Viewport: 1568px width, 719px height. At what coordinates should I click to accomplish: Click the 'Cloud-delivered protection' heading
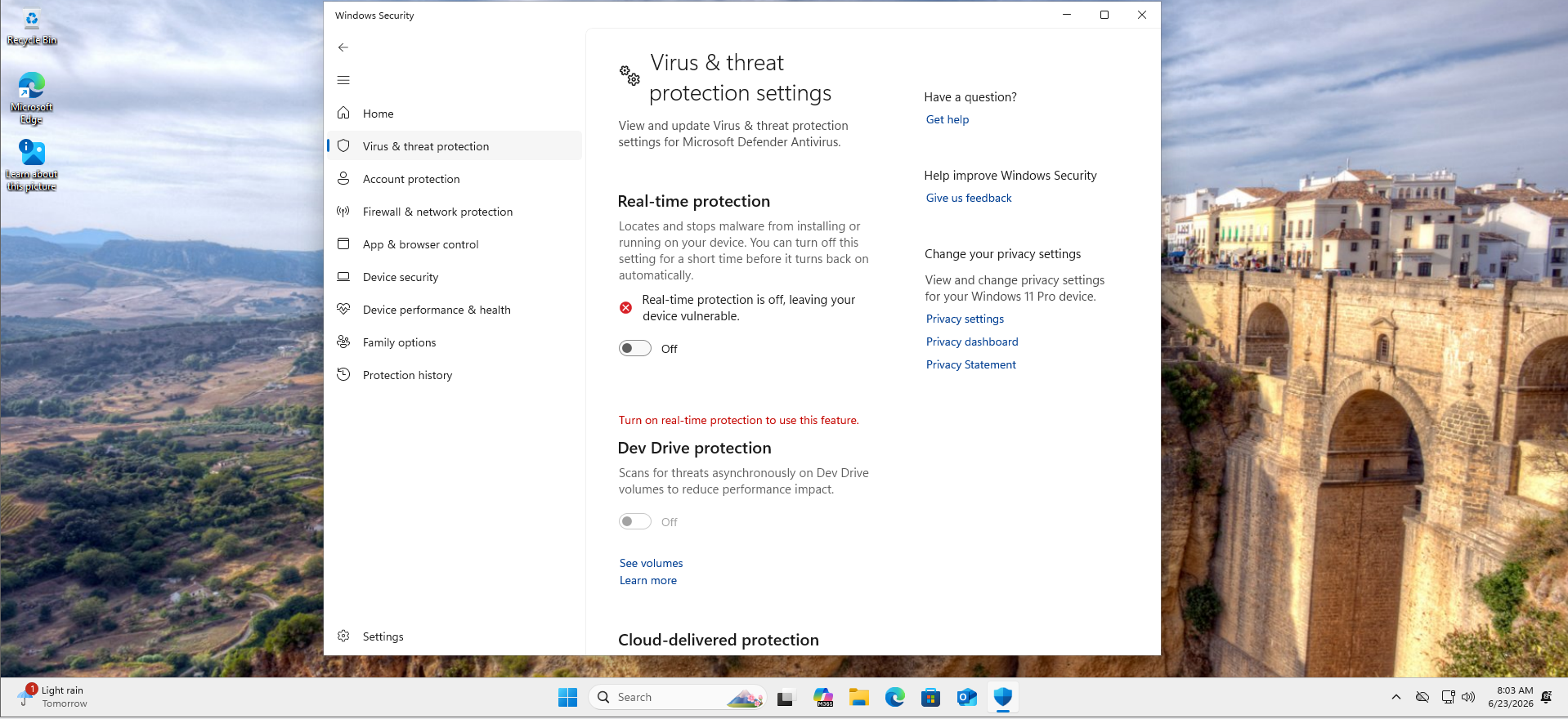tap(718, 640)
